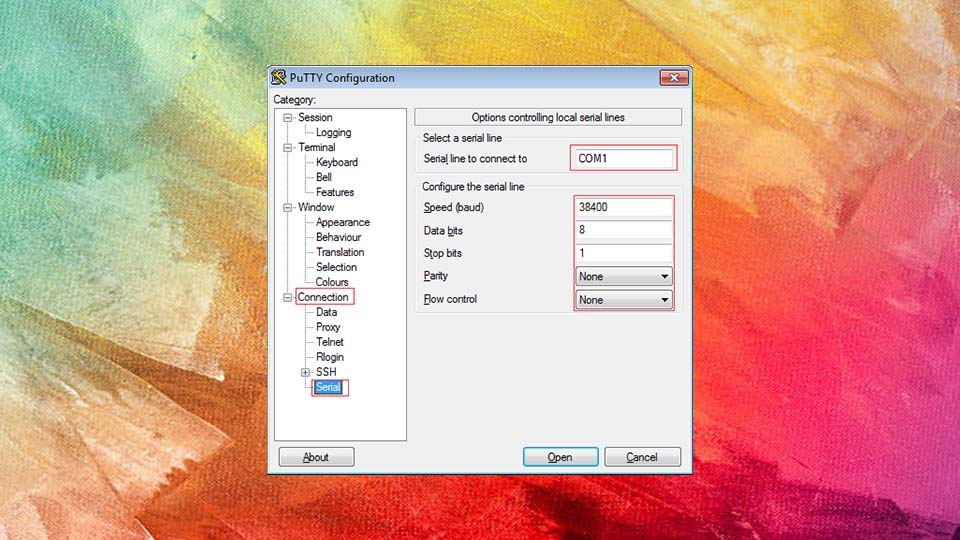This screenshot has height=540, width=960.
Task: Open Proxy settings category
Action: click(x=328, y=327)
